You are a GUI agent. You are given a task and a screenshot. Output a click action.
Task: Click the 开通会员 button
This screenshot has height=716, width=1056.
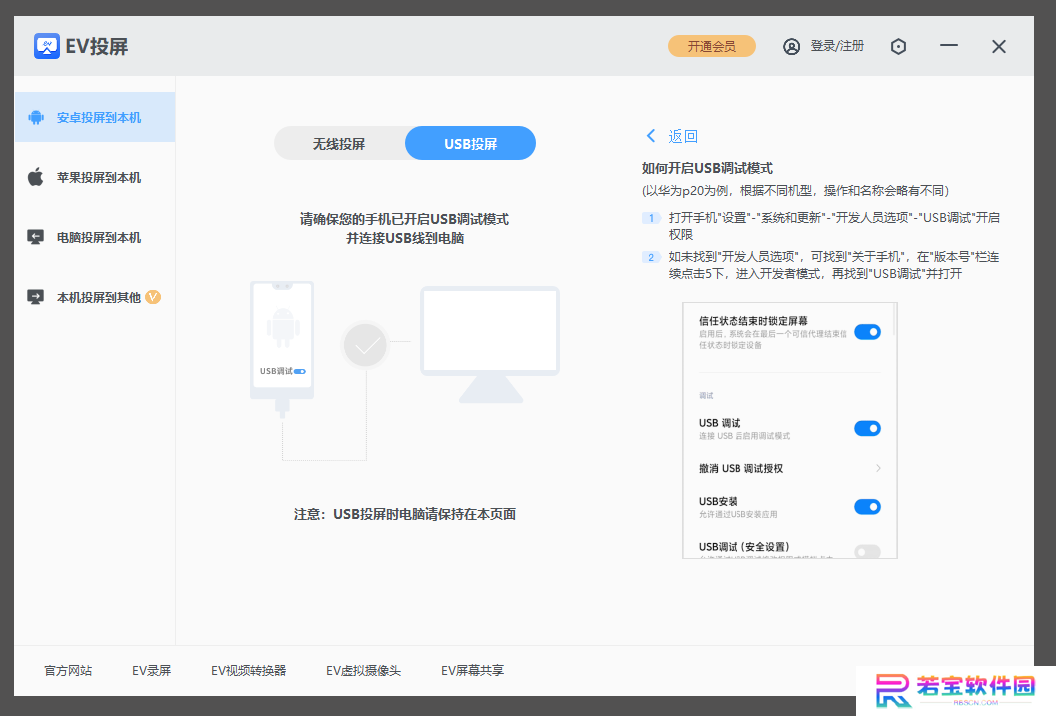[x=711, y=46]
